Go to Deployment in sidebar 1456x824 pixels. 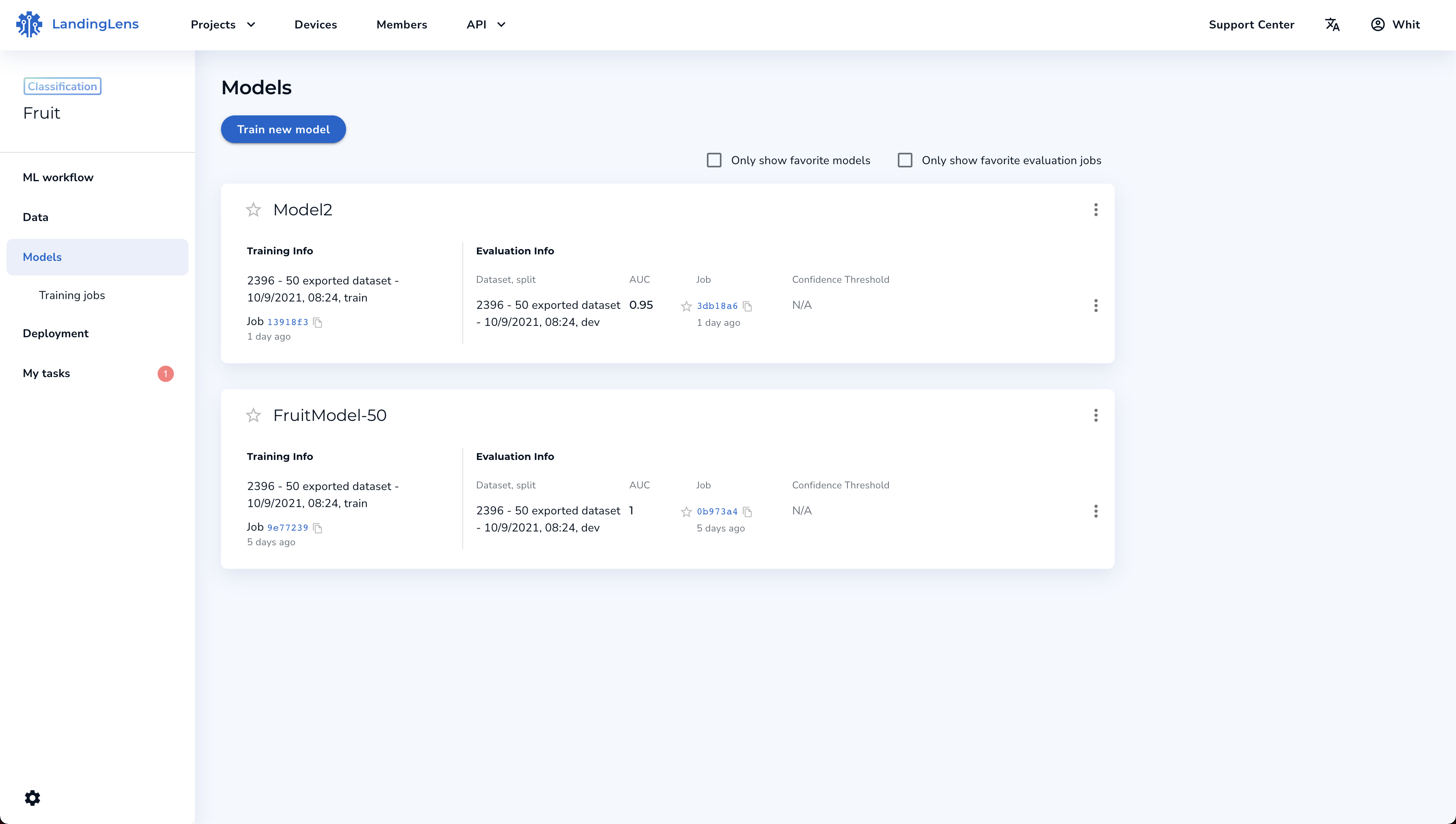point(55,333)
